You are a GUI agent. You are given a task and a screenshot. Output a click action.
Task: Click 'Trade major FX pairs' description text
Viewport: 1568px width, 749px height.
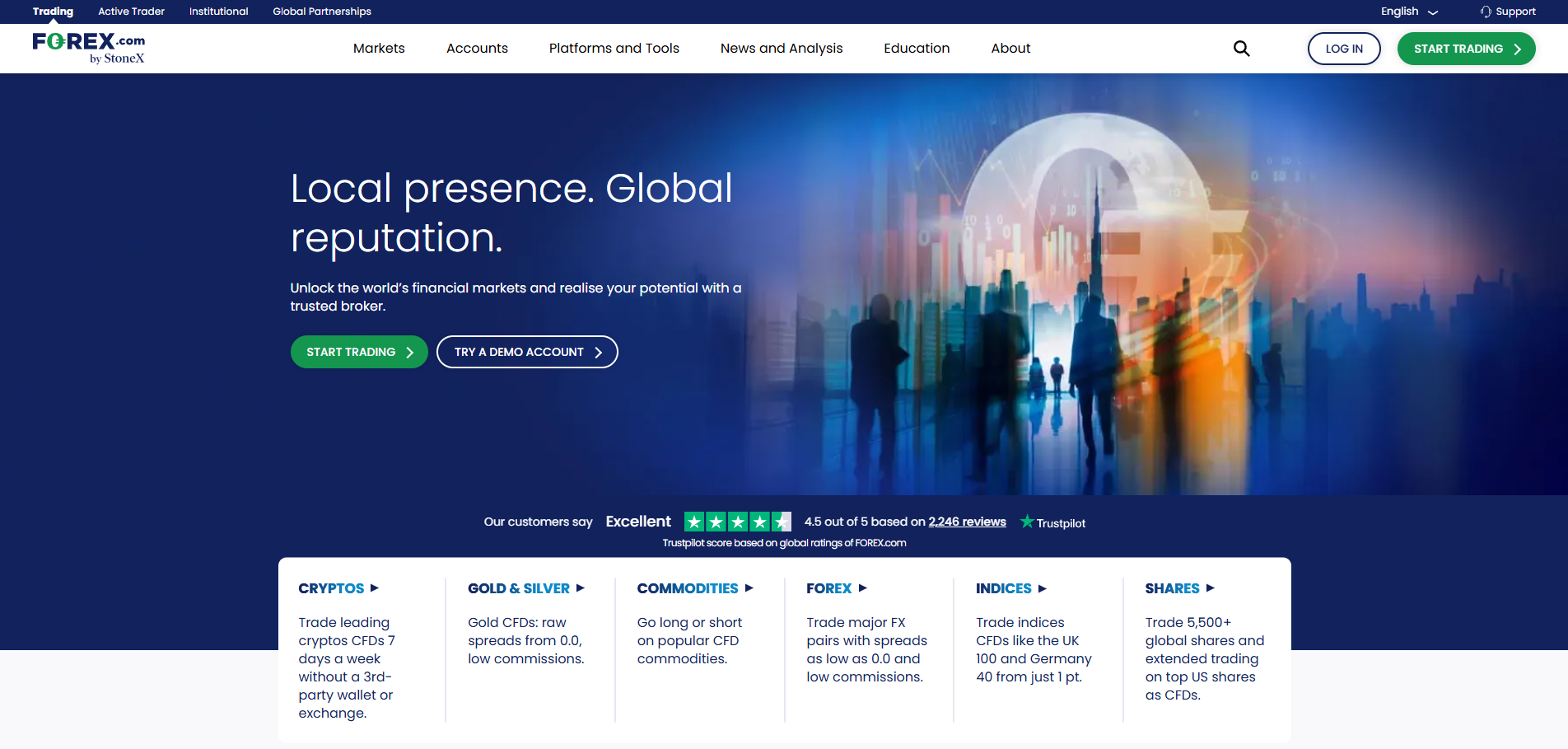tap(867, 649)
